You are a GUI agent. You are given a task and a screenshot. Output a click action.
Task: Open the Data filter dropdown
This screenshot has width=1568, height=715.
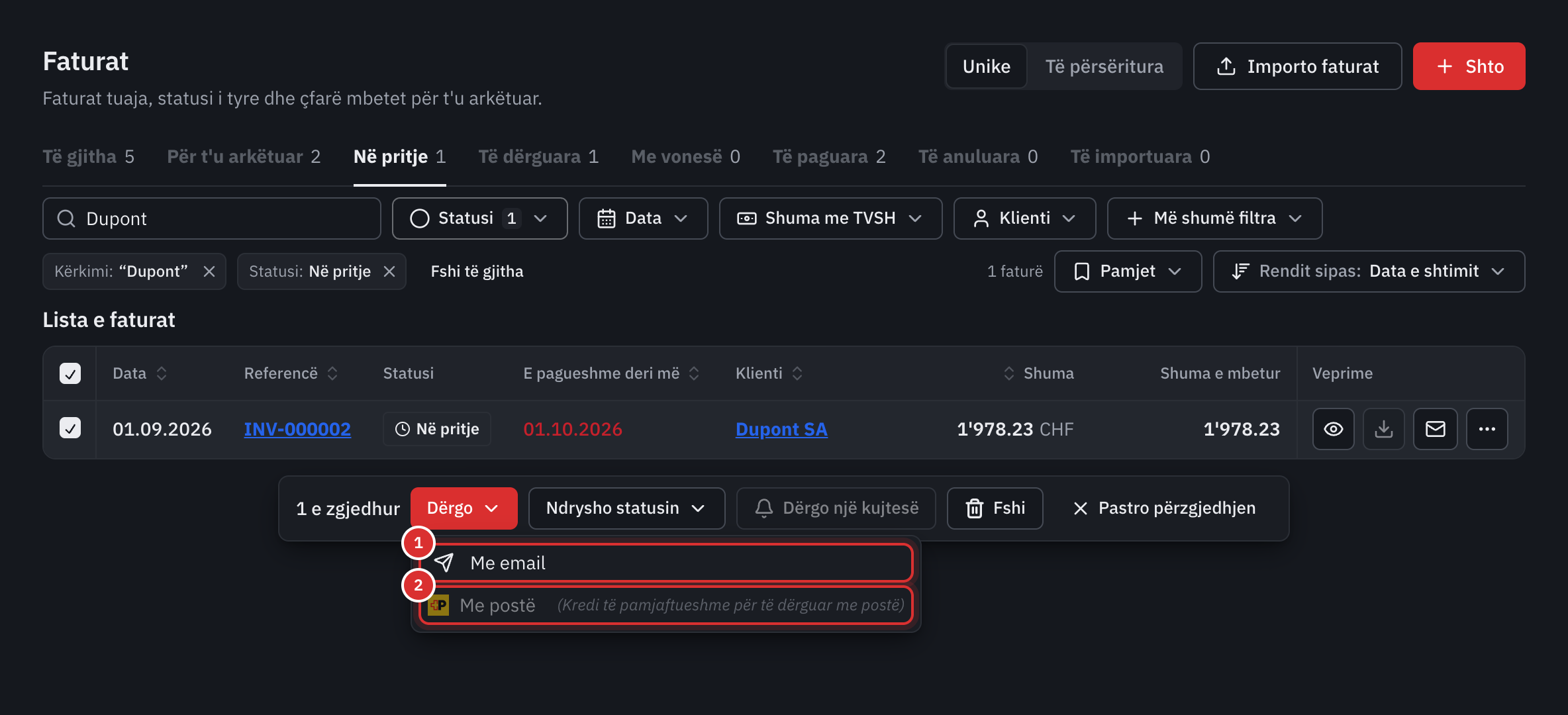(643, 218)
